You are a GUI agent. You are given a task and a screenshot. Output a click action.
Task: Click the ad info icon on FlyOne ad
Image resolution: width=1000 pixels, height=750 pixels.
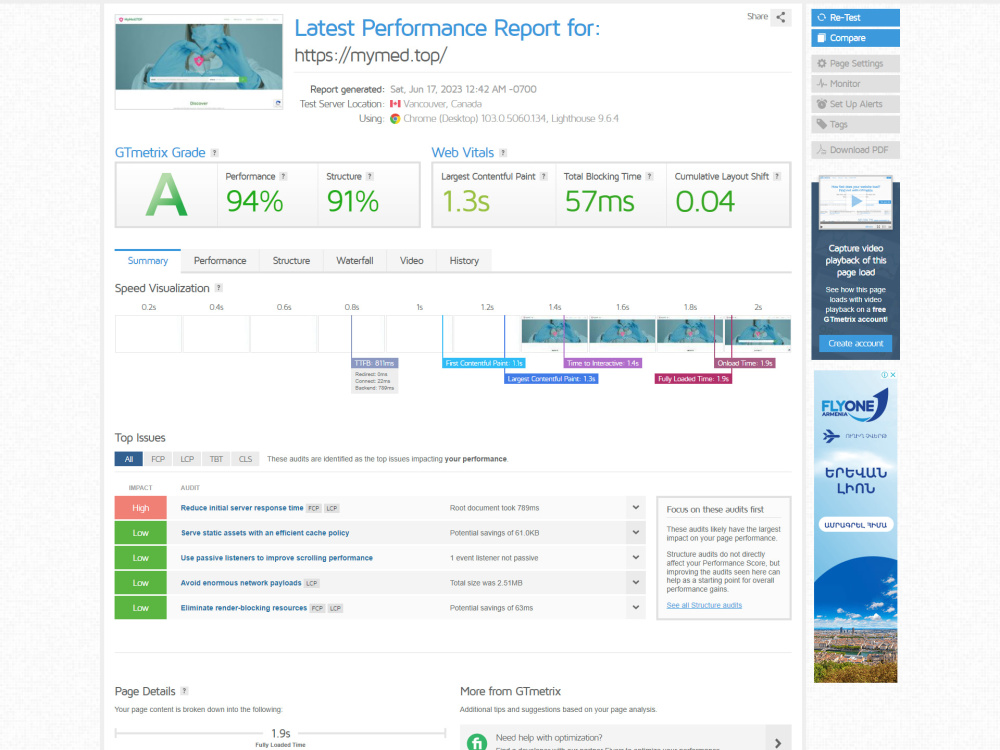point(885,375)
